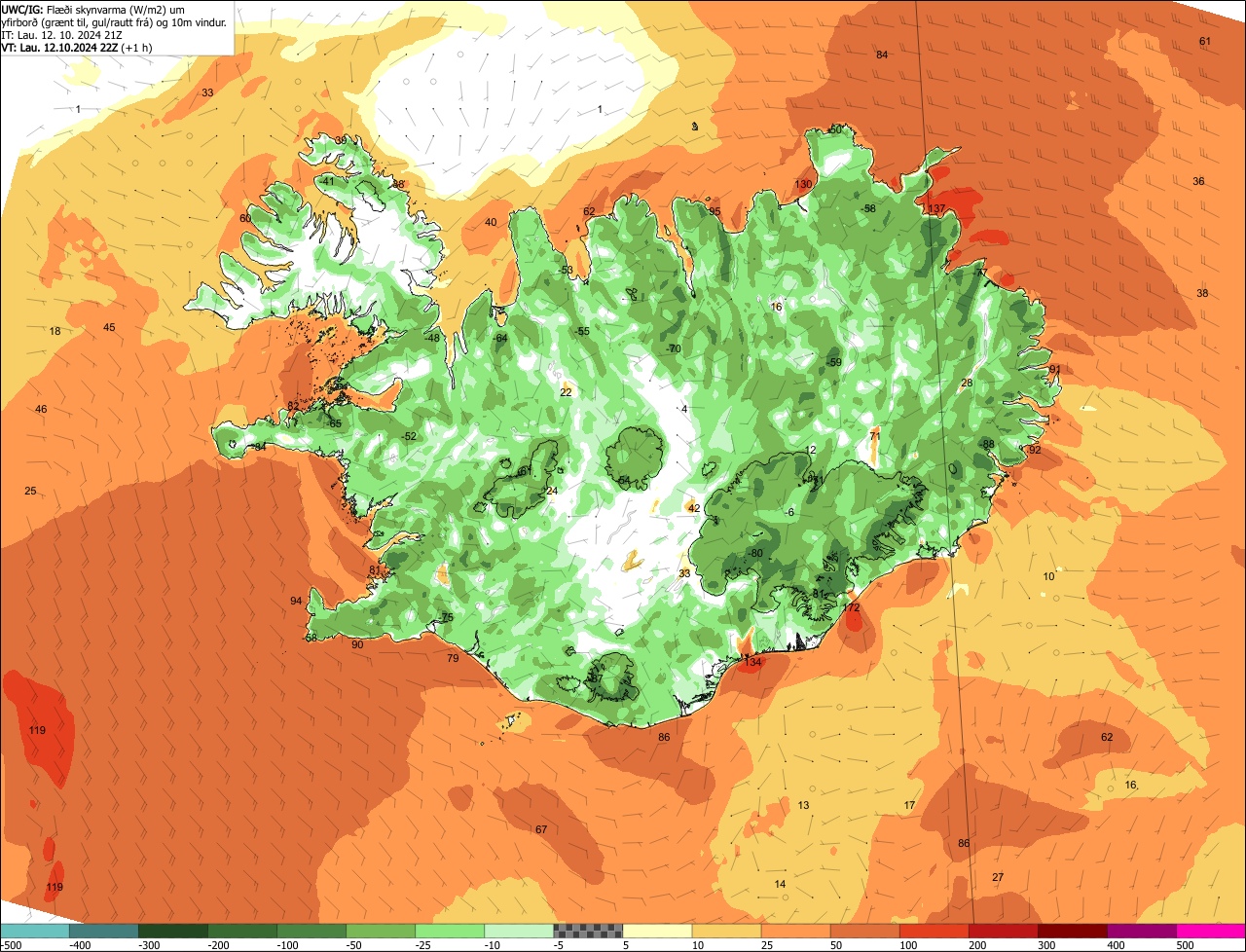Image resolution: width=1246 pixels, height=952 pixels.
Task: Select the map value 27 at the bottom right
Action: click(x=998, y=877)
